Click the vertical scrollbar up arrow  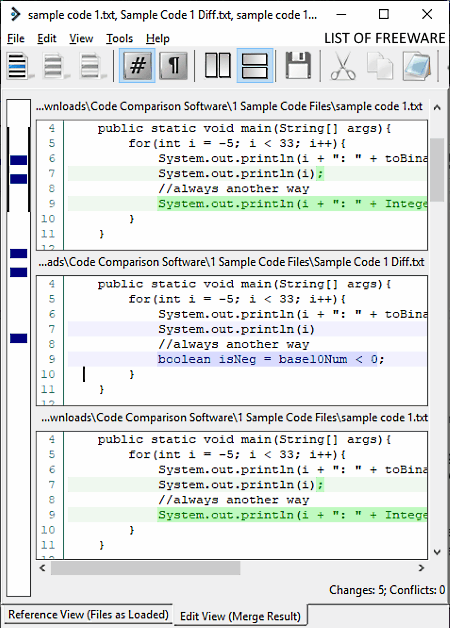(x=437, y=107)
